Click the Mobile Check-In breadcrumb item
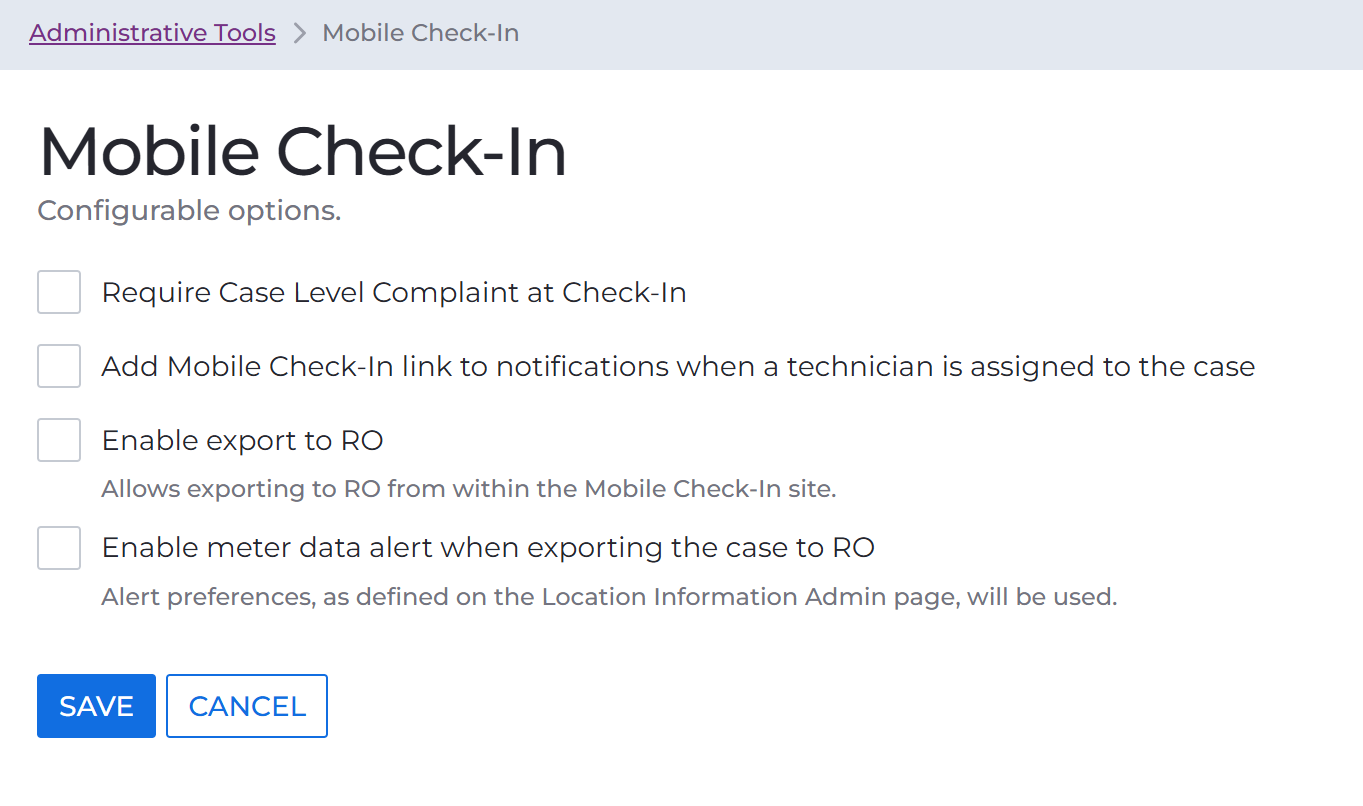Image resolution: width=1363 pixels, height=806 pixels. tap(420, 33)
